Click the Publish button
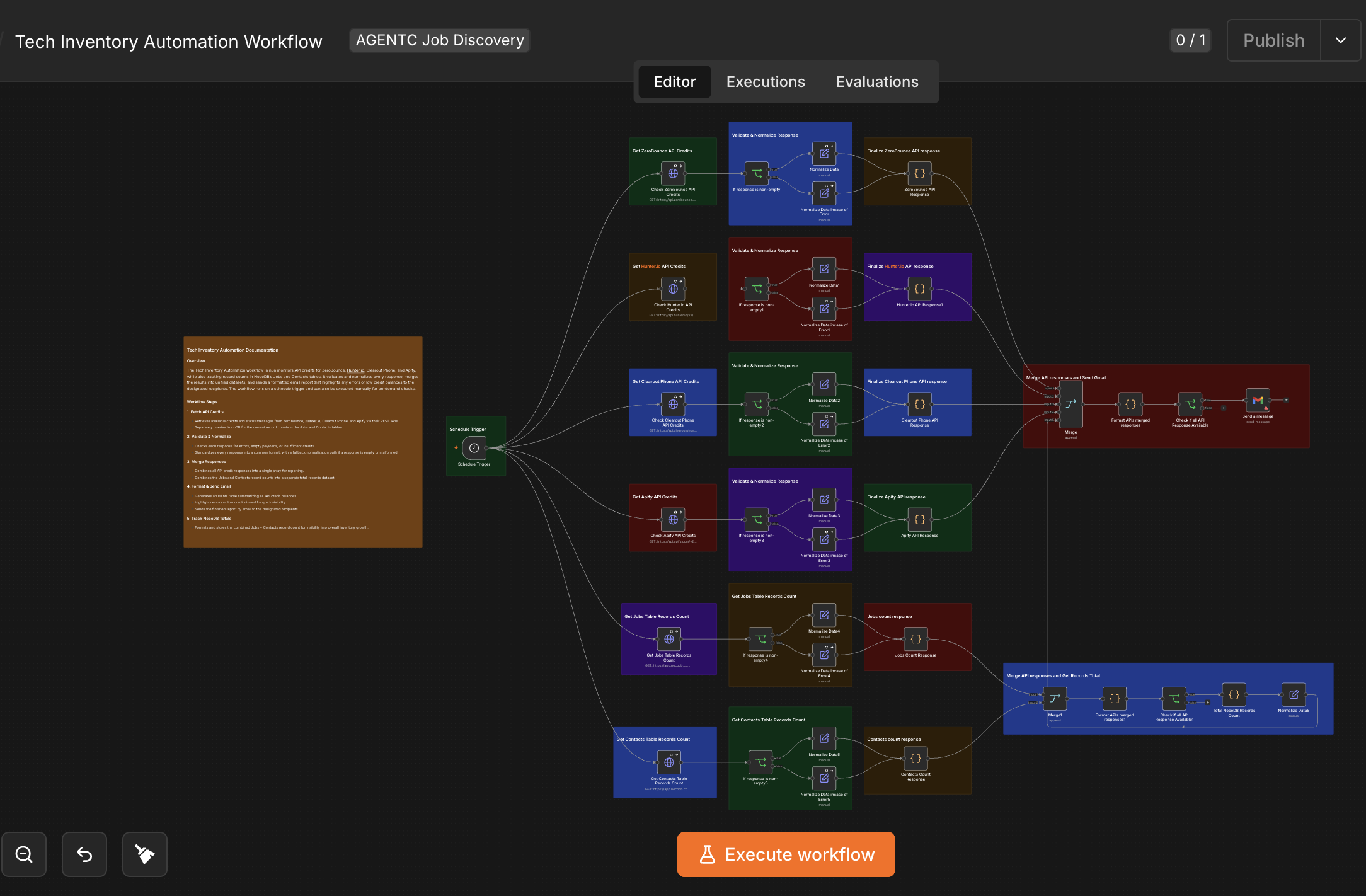Image resolution: width=1366 pixels, height=896 pixels. click(1273, 40)
